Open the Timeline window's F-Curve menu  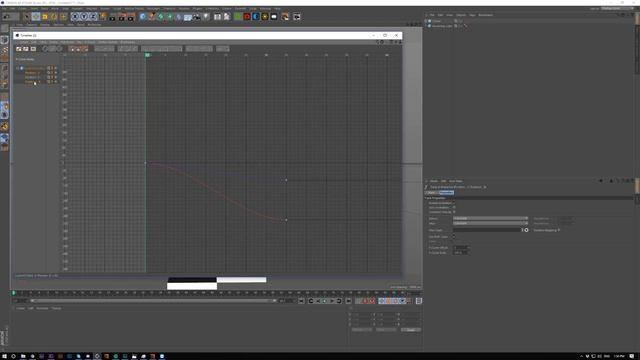[x=89, y=42]
